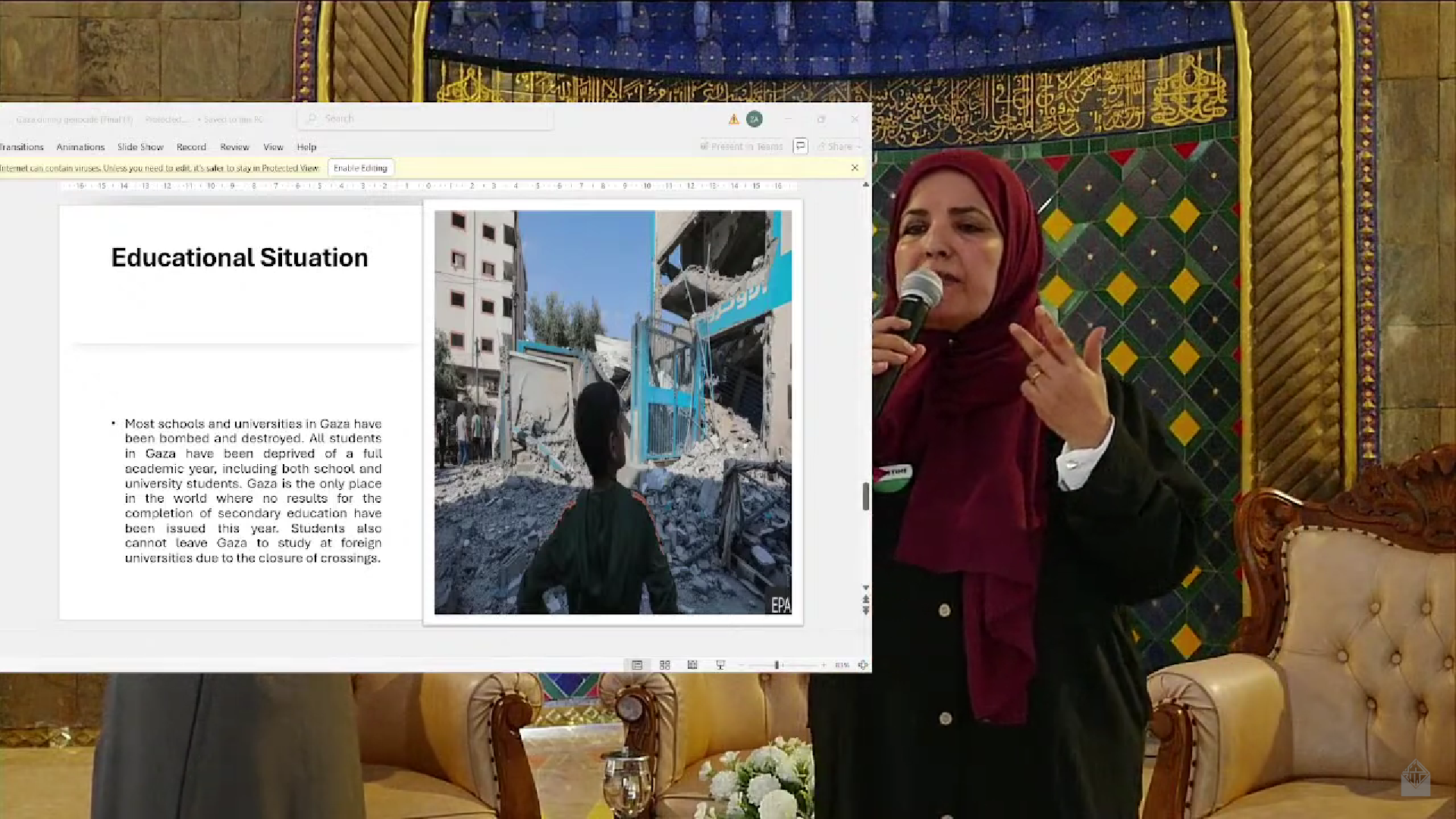Click the yellow warning triangle icon
1456x819 pixels.
pyautogui.click(x=733, y=119)
